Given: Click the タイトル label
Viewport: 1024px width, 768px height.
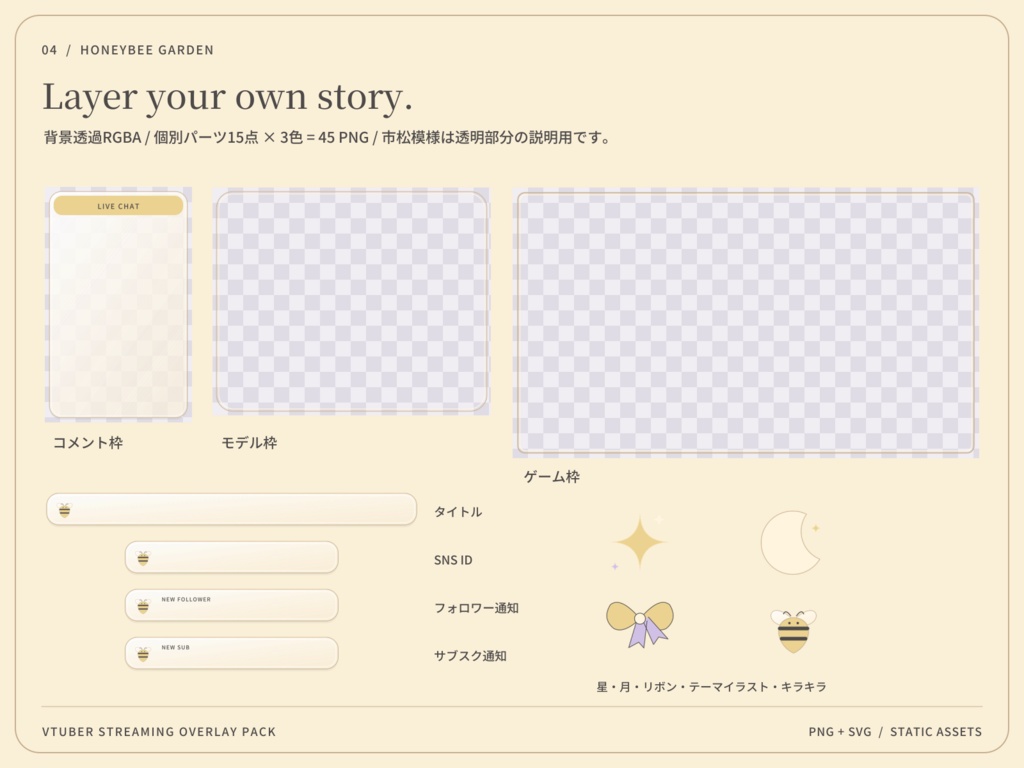Looking at the screenshot, I should coord(458,512).
